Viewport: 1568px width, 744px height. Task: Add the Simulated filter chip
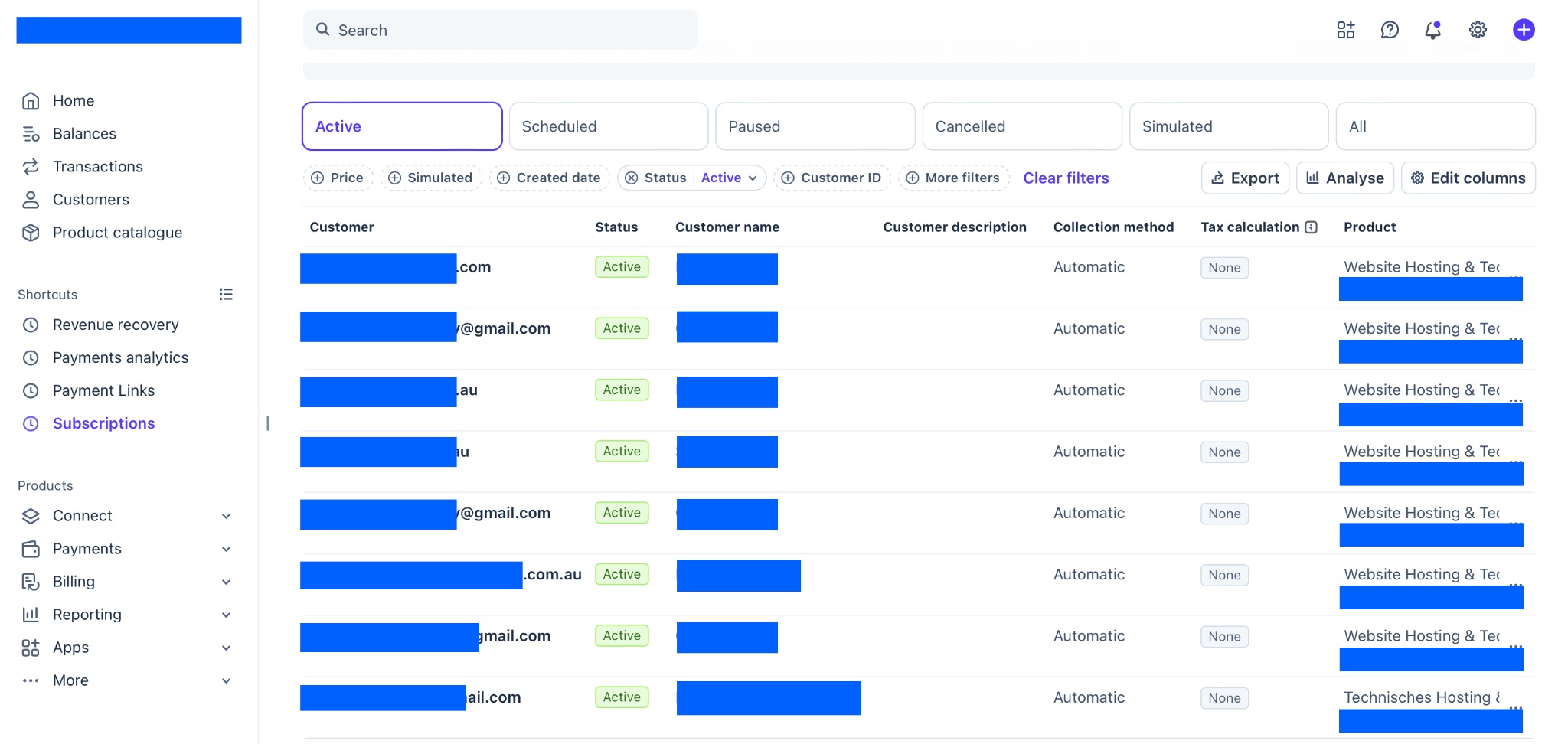tap(431, 178)
